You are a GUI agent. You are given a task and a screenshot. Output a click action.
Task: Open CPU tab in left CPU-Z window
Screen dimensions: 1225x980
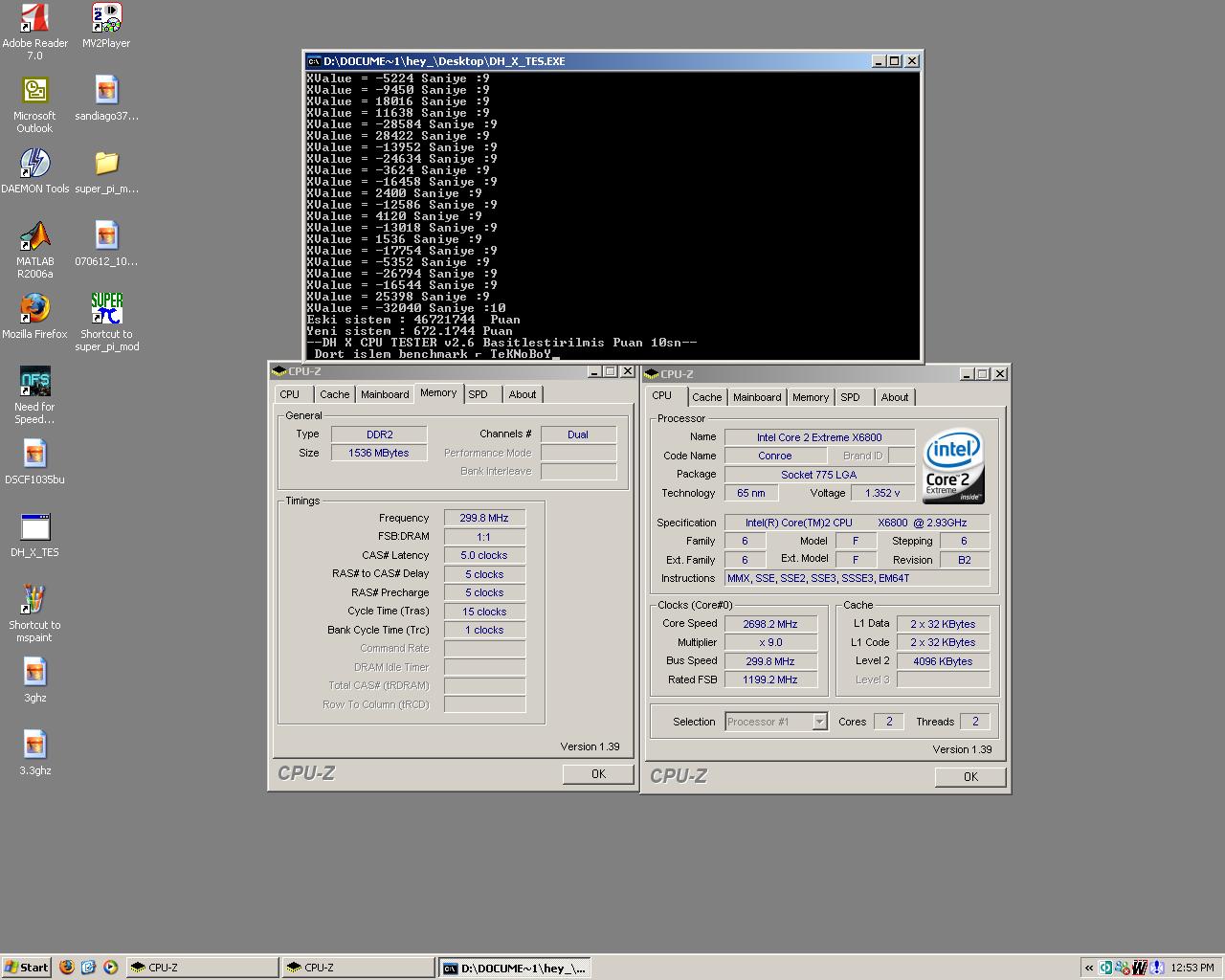click(x=290, y=394)
